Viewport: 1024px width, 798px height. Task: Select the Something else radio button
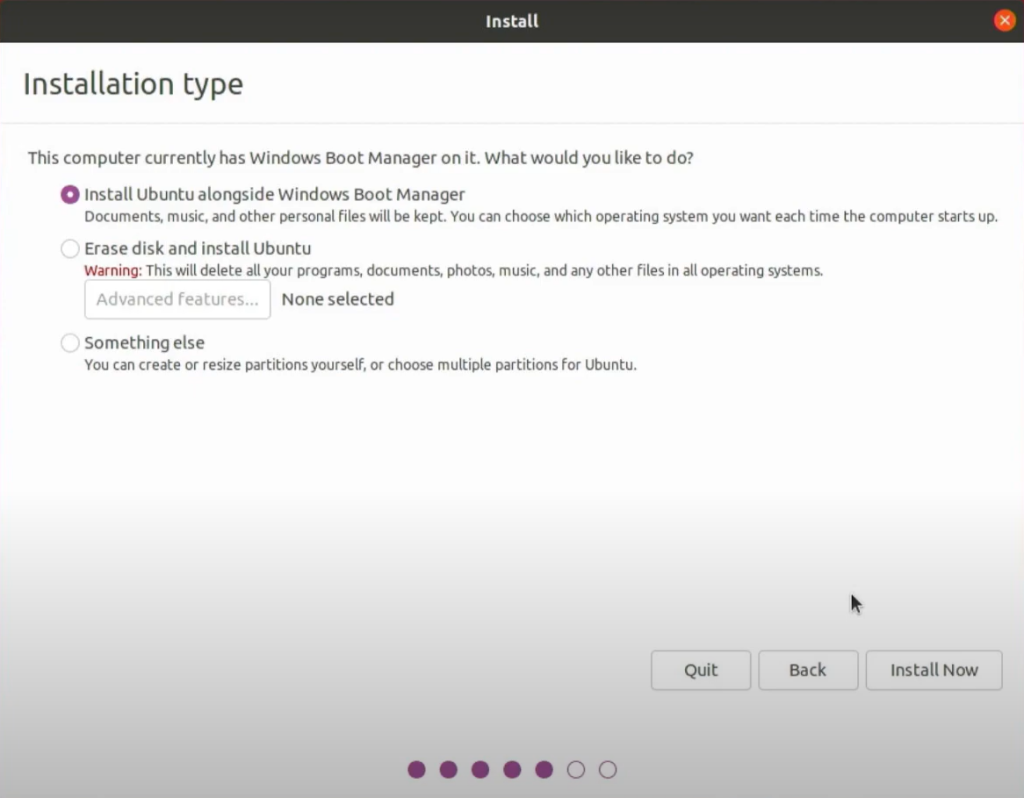tap(70, 343)
